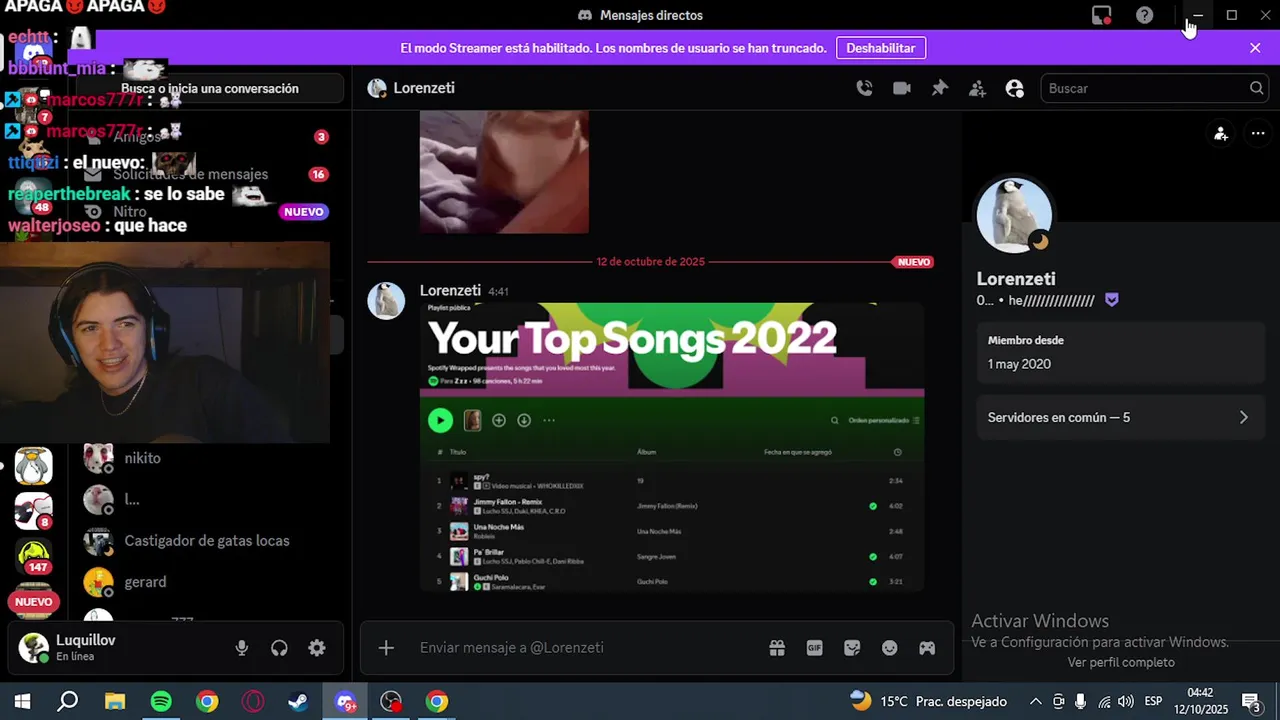Screen dimensions: 1280x720
Task: Open Solicitudes de mensajes
Action: (208, 174)
